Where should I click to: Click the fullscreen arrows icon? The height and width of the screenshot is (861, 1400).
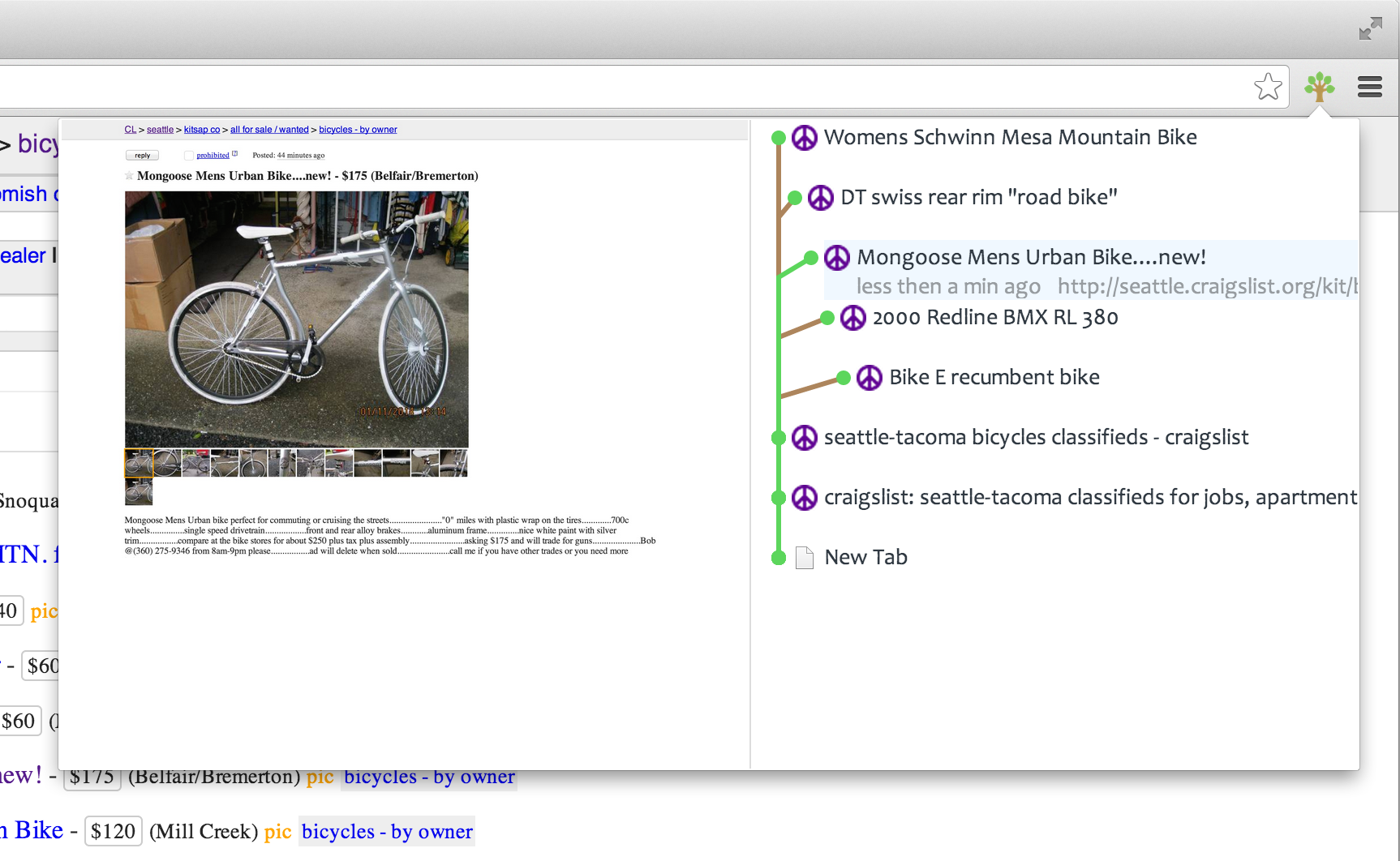[x=1370, y=29]
